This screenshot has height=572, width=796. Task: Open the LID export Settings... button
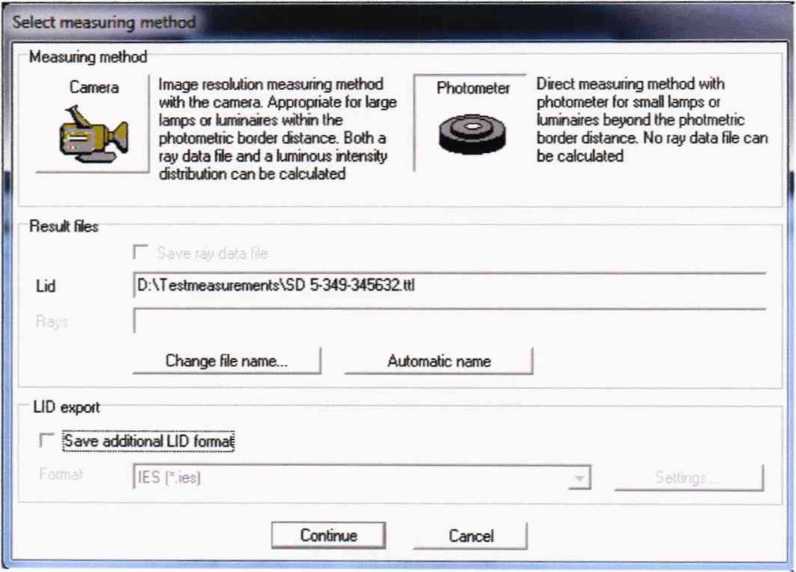(x=688, y=479)
